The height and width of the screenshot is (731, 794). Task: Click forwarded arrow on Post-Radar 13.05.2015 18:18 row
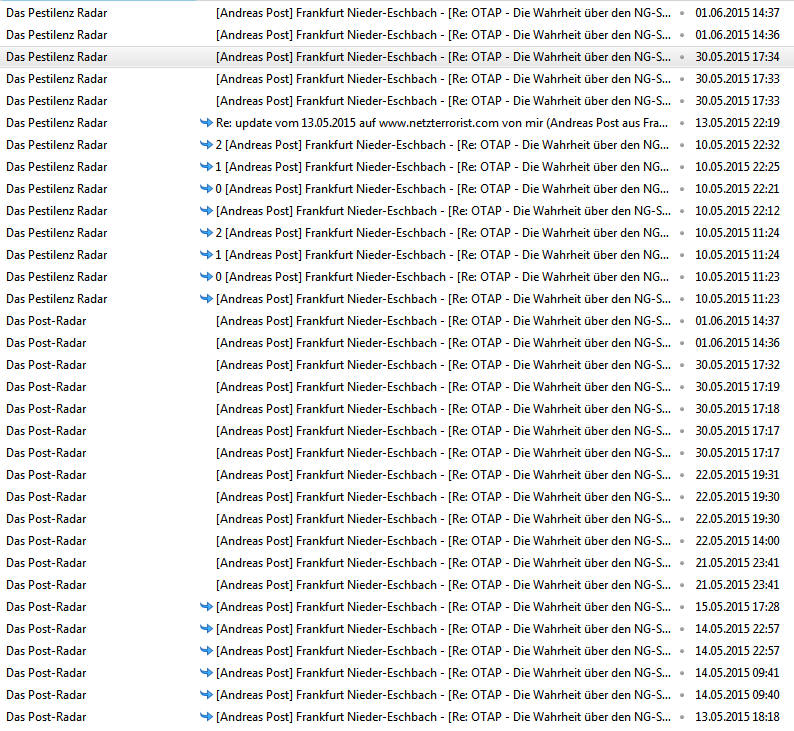coord(206,717)
